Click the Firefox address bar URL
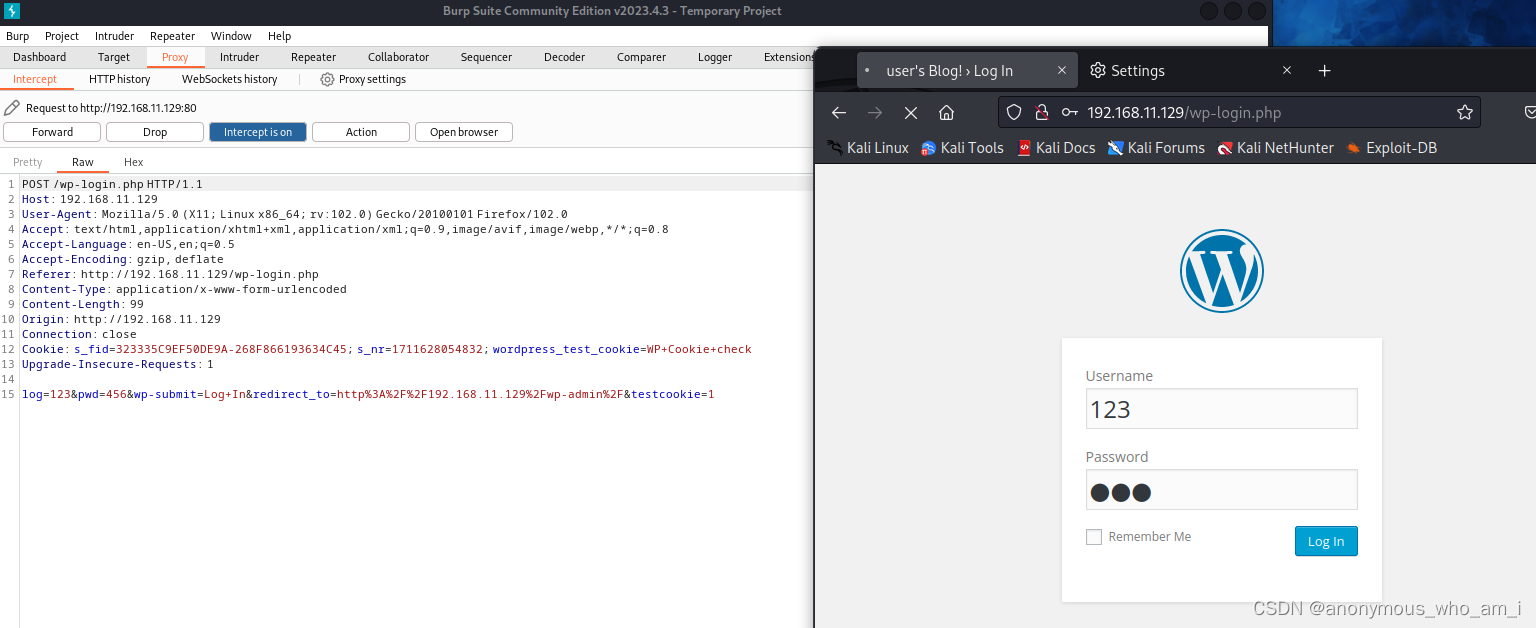1536x628 pixels. [1184, 113]
